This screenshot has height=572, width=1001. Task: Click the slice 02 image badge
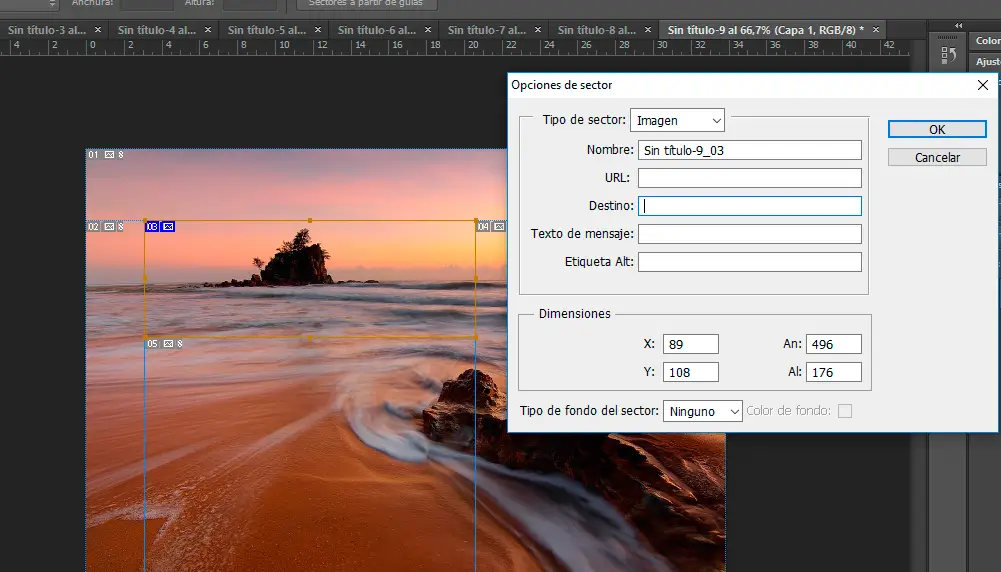109,227
